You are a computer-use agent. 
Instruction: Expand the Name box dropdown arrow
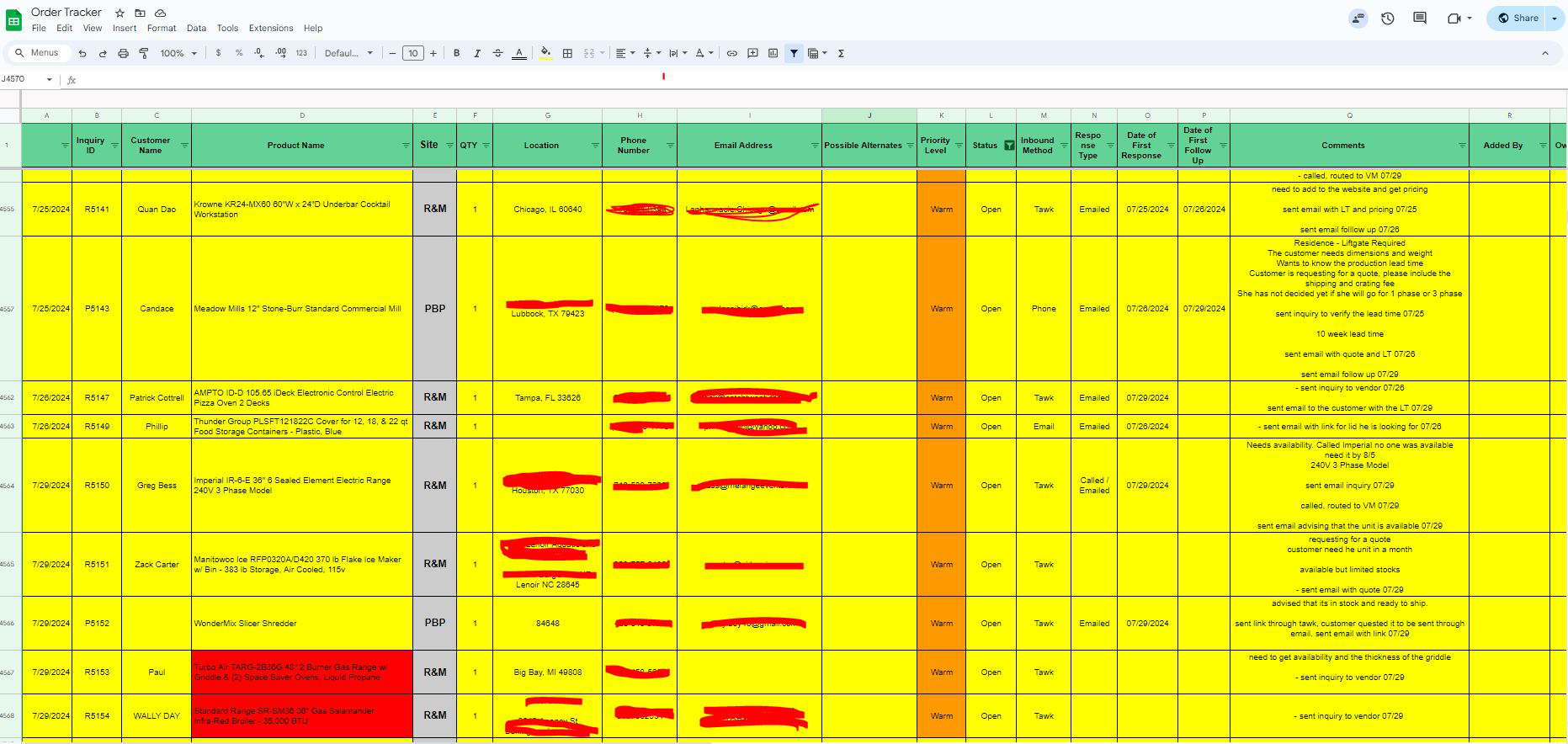click(50, 79)
